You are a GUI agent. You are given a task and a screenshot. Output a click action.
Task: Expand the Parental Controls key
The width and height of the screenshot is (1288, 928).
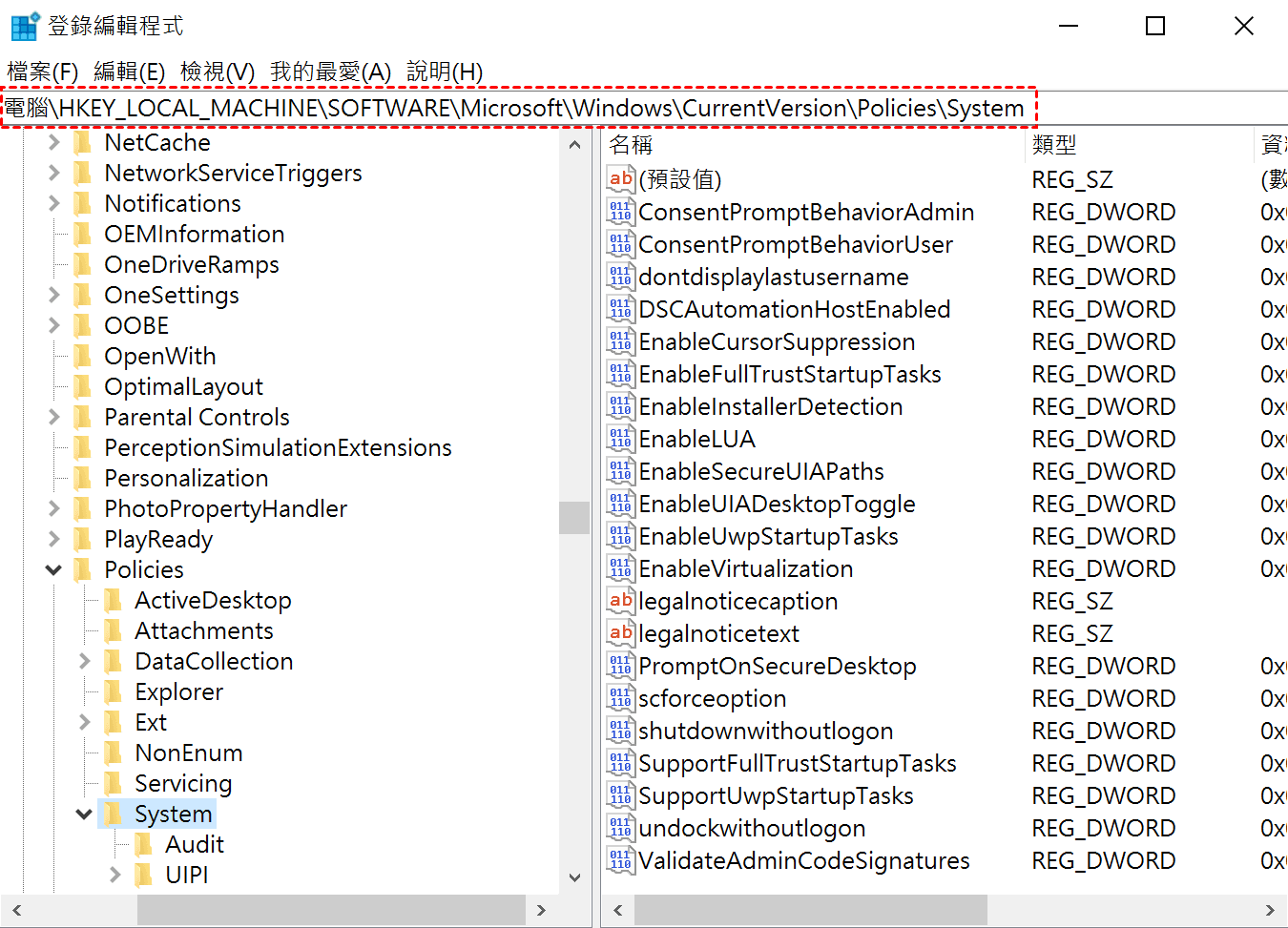(54, 418)
